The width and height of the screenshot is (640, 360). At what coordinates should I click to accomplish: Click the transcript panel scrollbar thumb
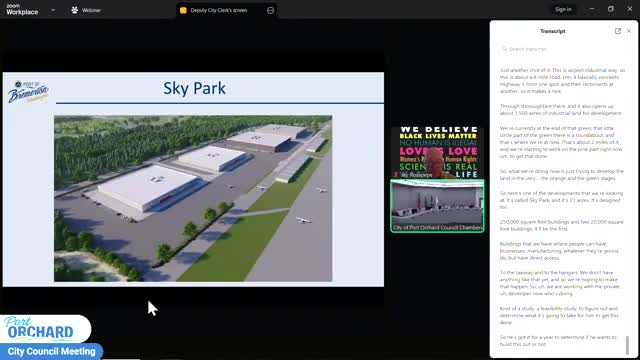click(627, 344)
